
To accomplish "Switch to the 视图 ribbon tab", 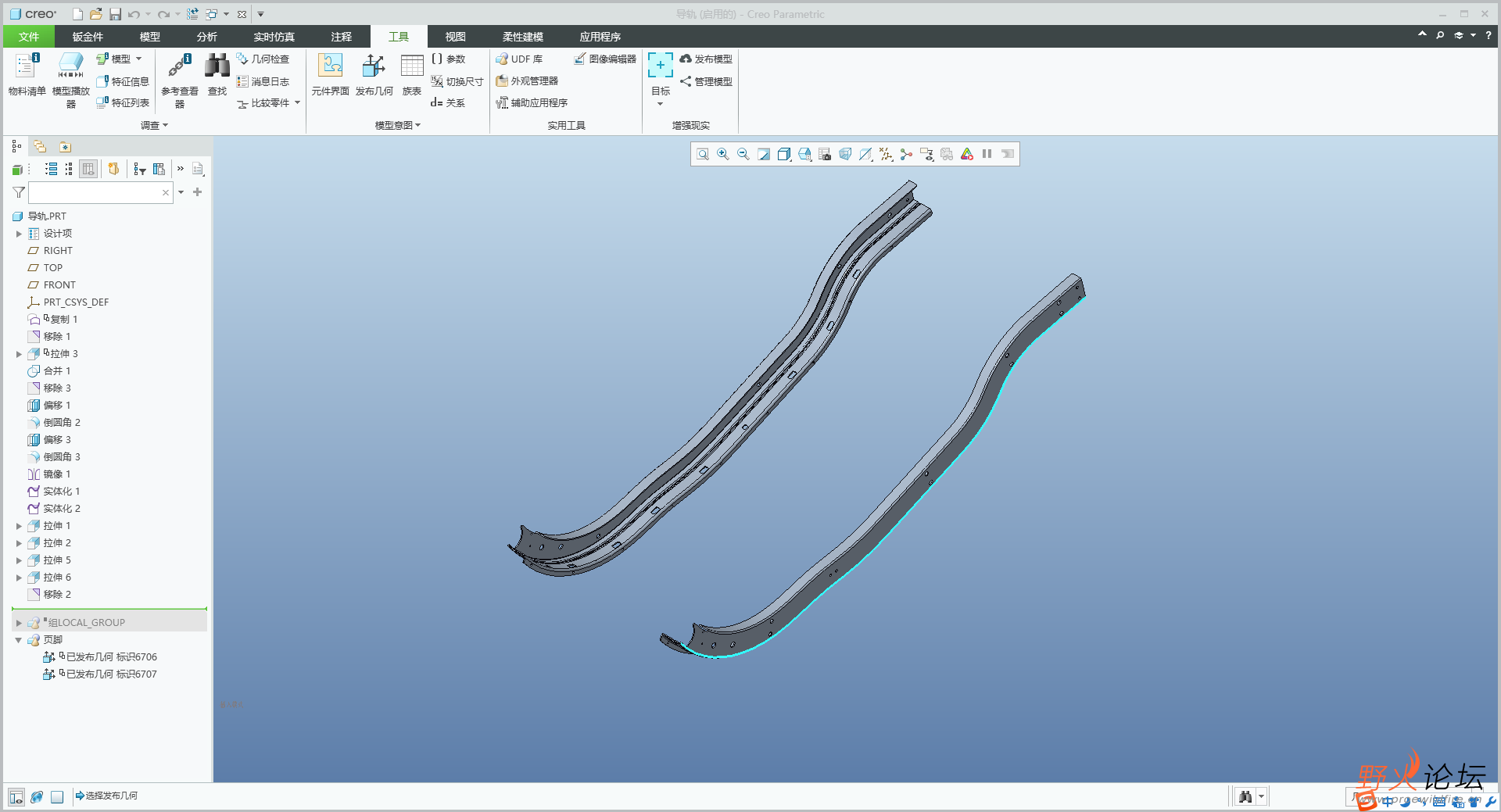I will (455, 37).
